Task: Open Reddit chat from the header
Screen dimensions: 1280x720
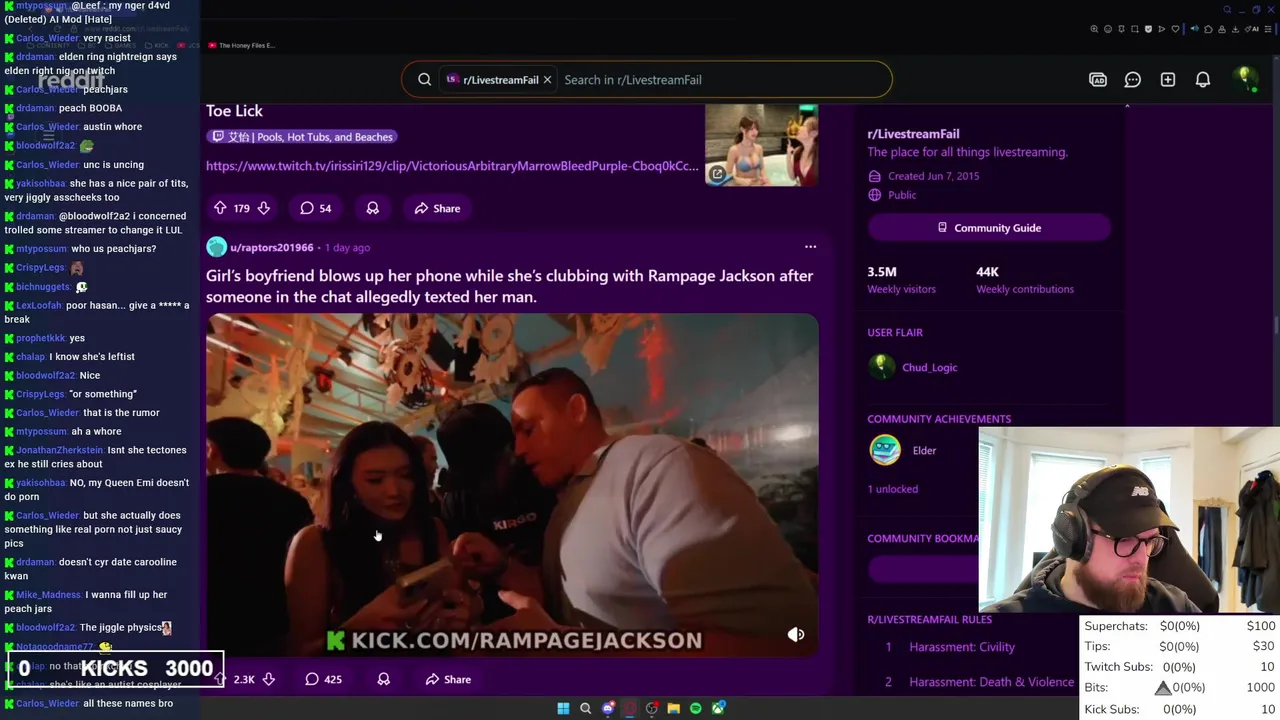Action: (1132, 80)
